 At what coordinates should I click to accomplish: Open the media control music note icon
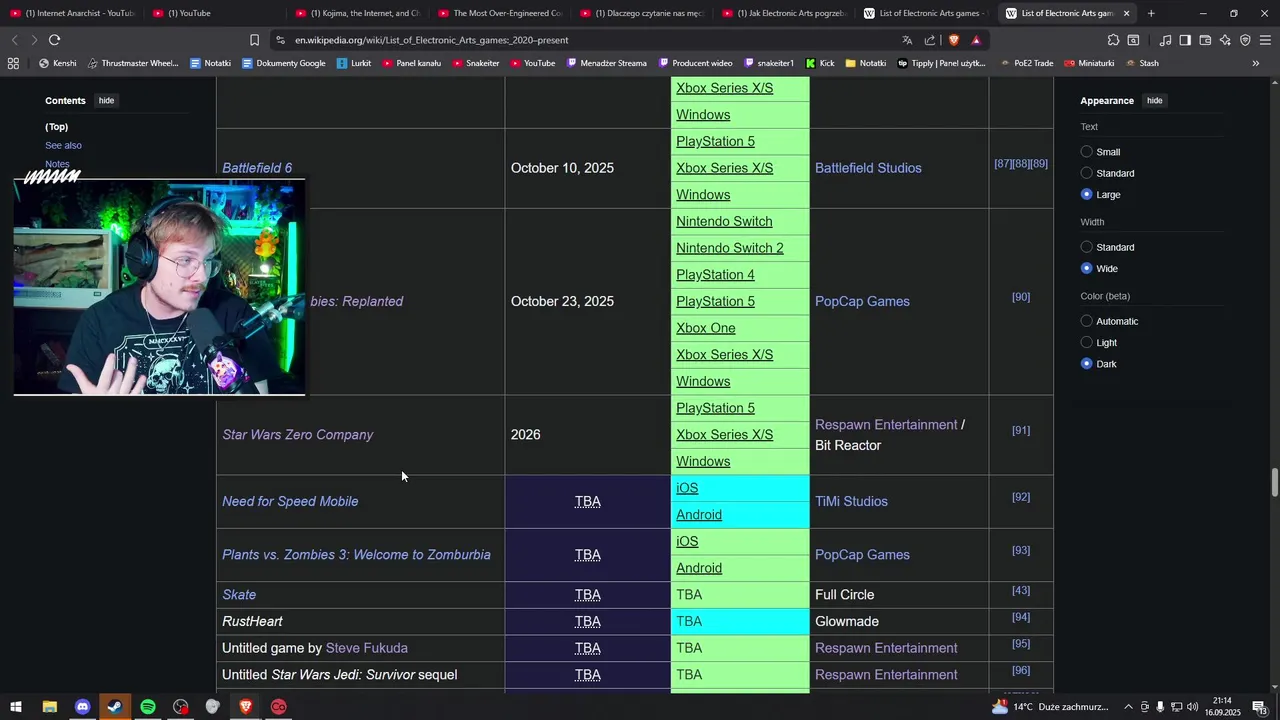tap(1165, 40)
